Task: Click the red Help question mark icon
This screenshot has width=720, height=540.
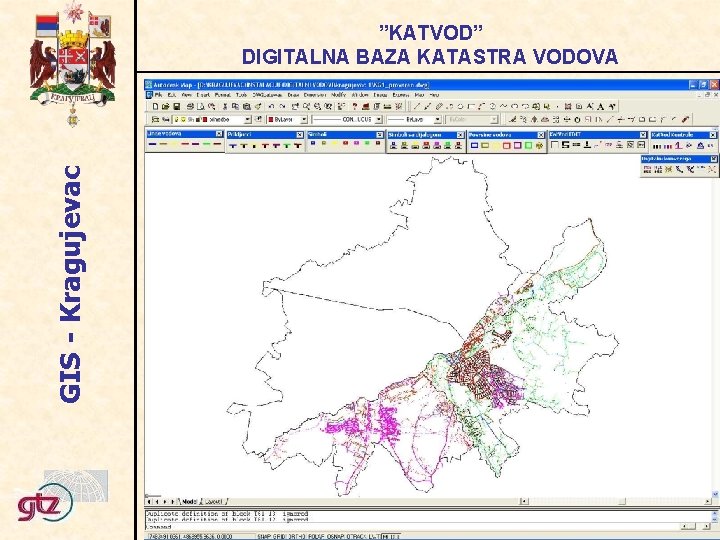Action: click(355, 107)
